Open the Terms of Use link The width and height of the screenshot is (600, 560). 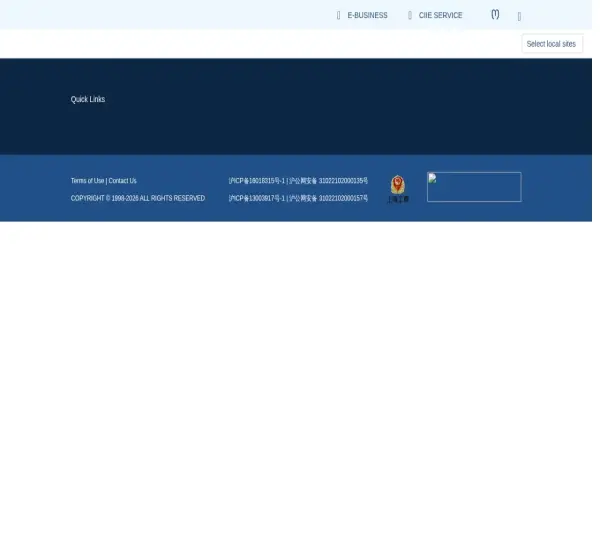click(87, 181)
